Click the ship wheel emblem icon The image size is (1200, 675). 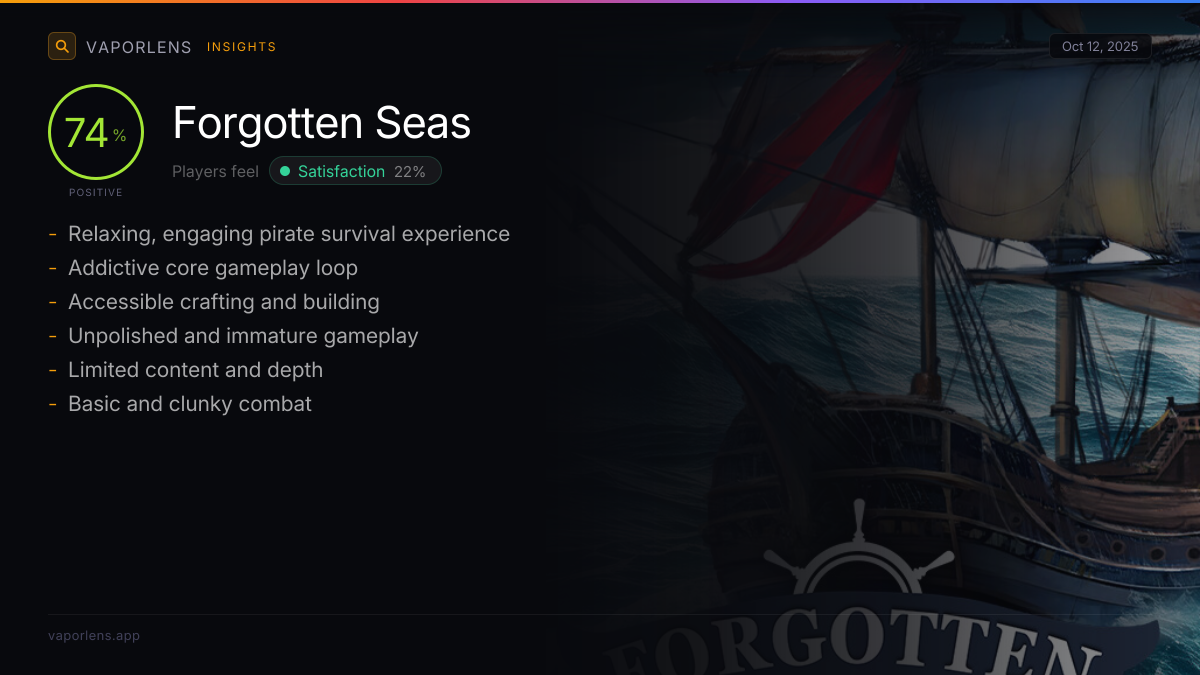(x=858, y=562)
